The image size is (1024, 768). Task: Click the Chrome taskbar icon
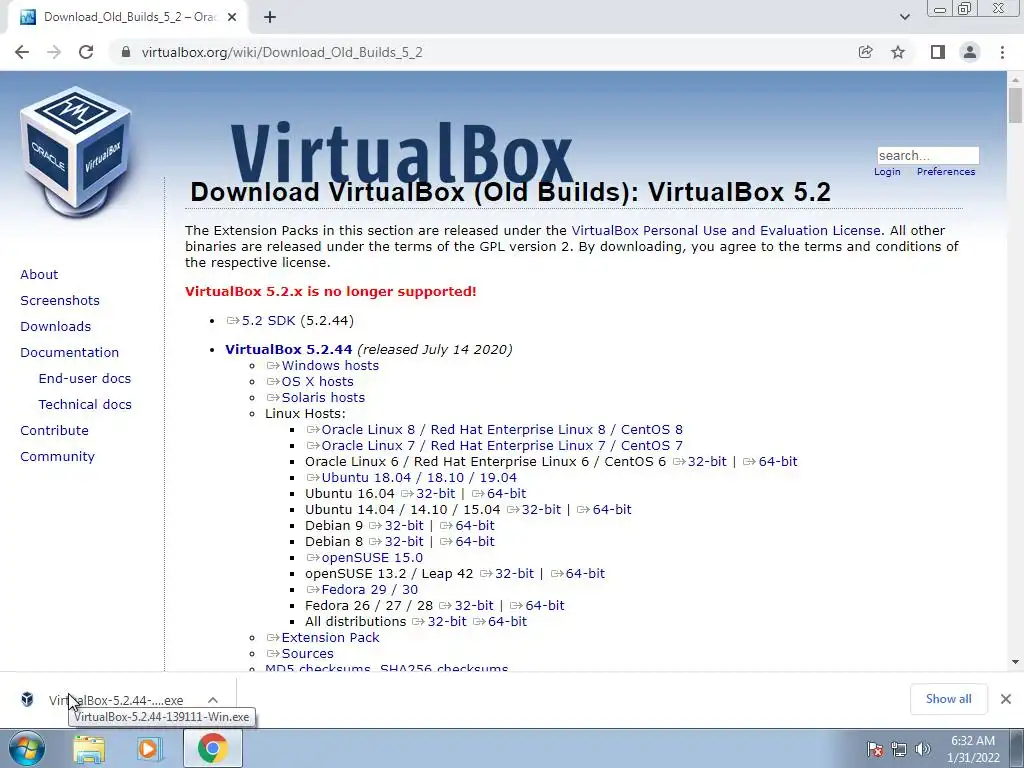[x=212, y=748]
